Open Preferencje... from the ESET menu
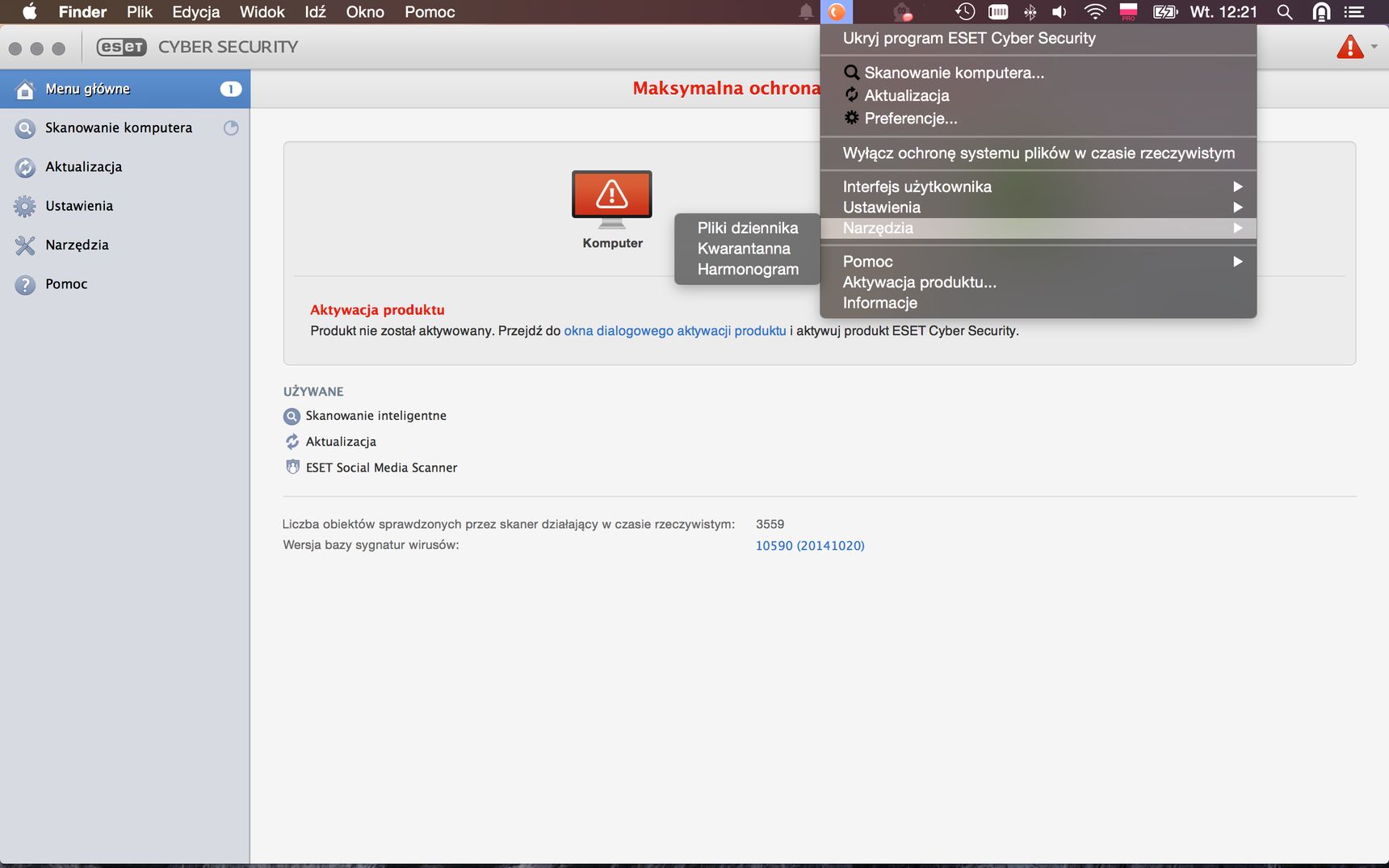The image size is (1389, 868). pyautogui.click(x=1039, y=118)
